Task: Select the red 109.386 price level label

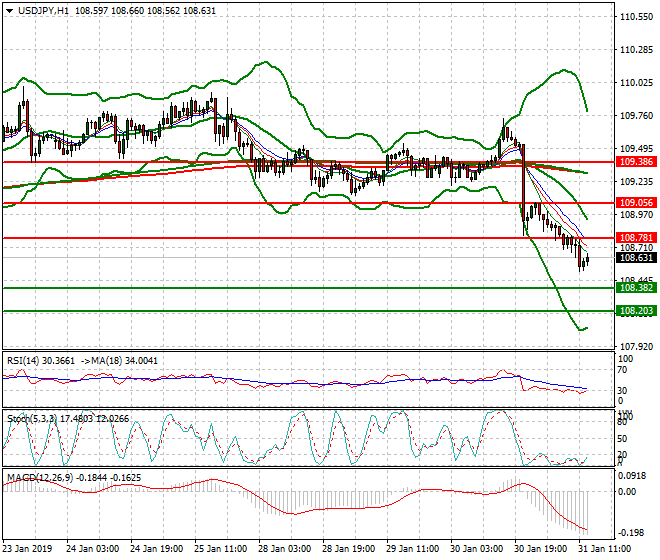Action: click(x=636, y=162)
